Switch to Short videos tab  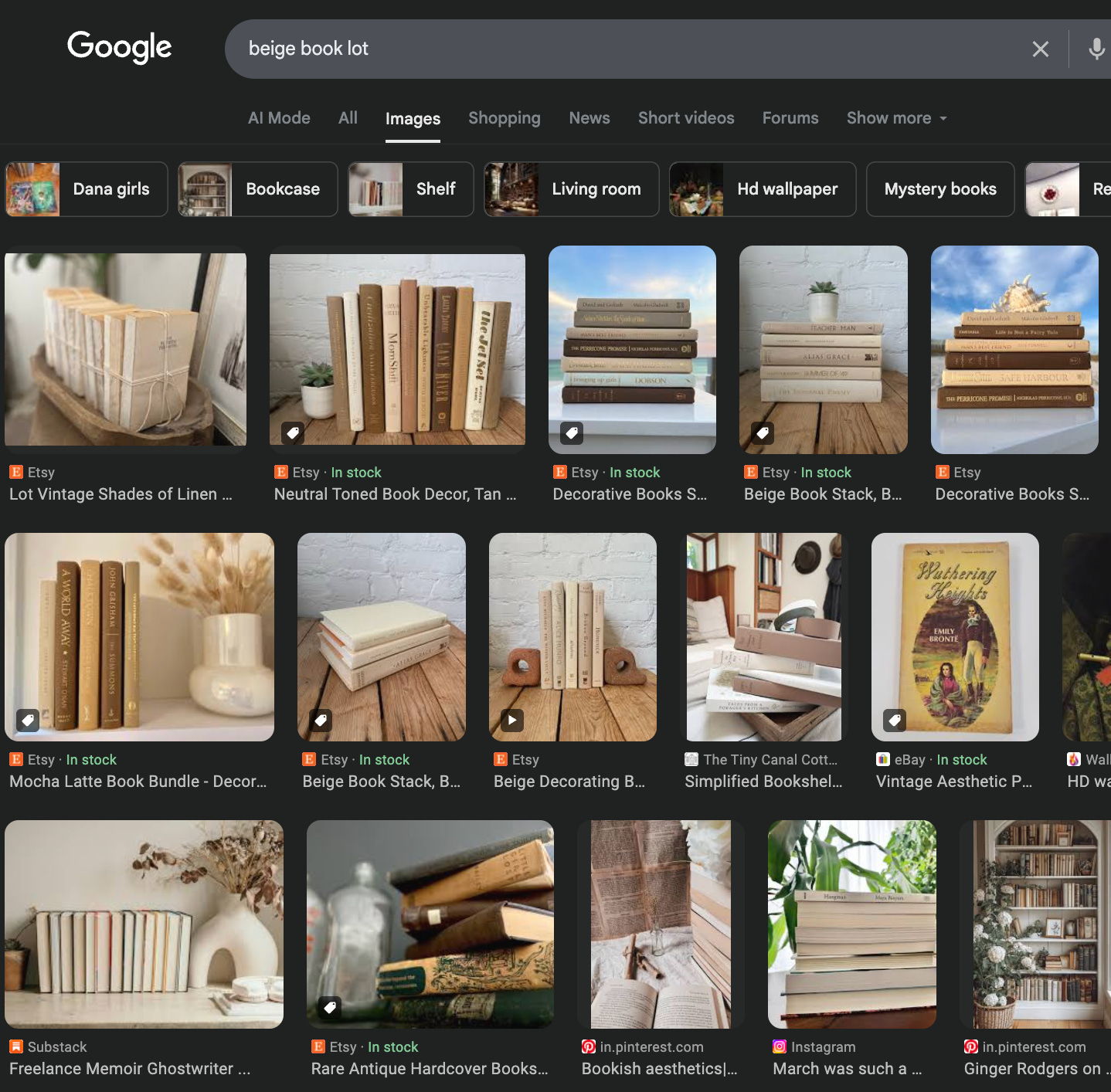click(x=686, y=118)
